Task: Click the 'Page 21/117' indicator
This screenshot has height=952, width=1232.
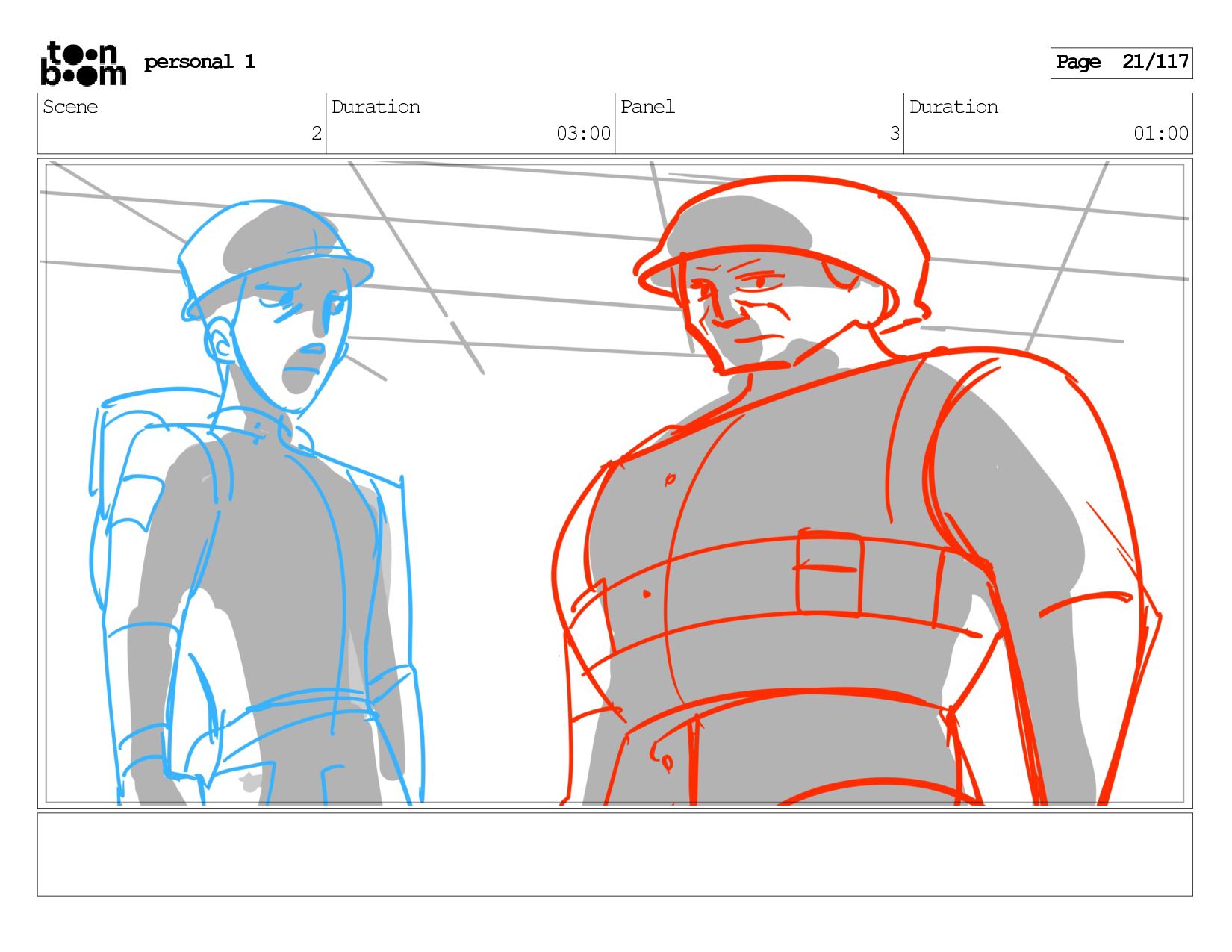Action: coord(1121,63)
